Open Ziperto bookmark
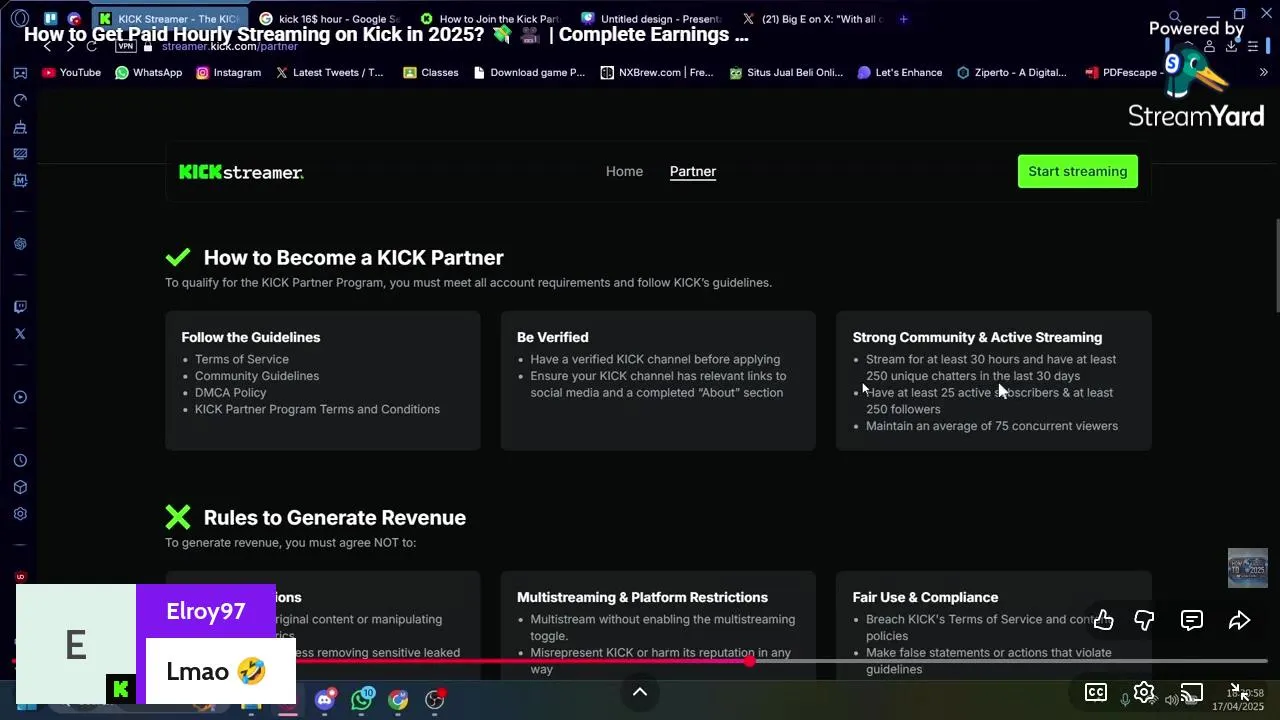 1011,72
